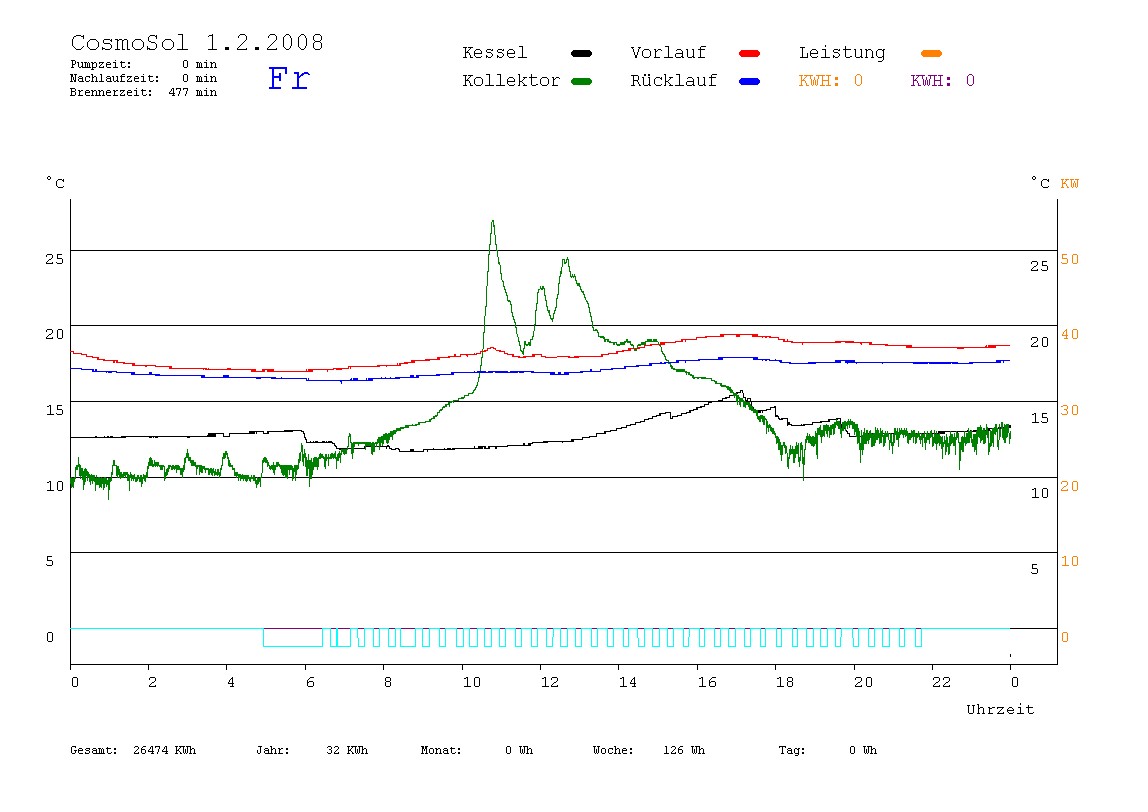
Task: Select the "477 min" Brennerzeit value
Action: point(193,92)
